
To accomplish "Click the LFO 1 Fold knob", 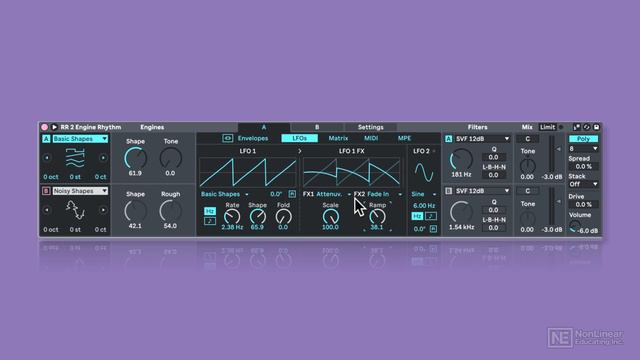I will click(283, 217).
